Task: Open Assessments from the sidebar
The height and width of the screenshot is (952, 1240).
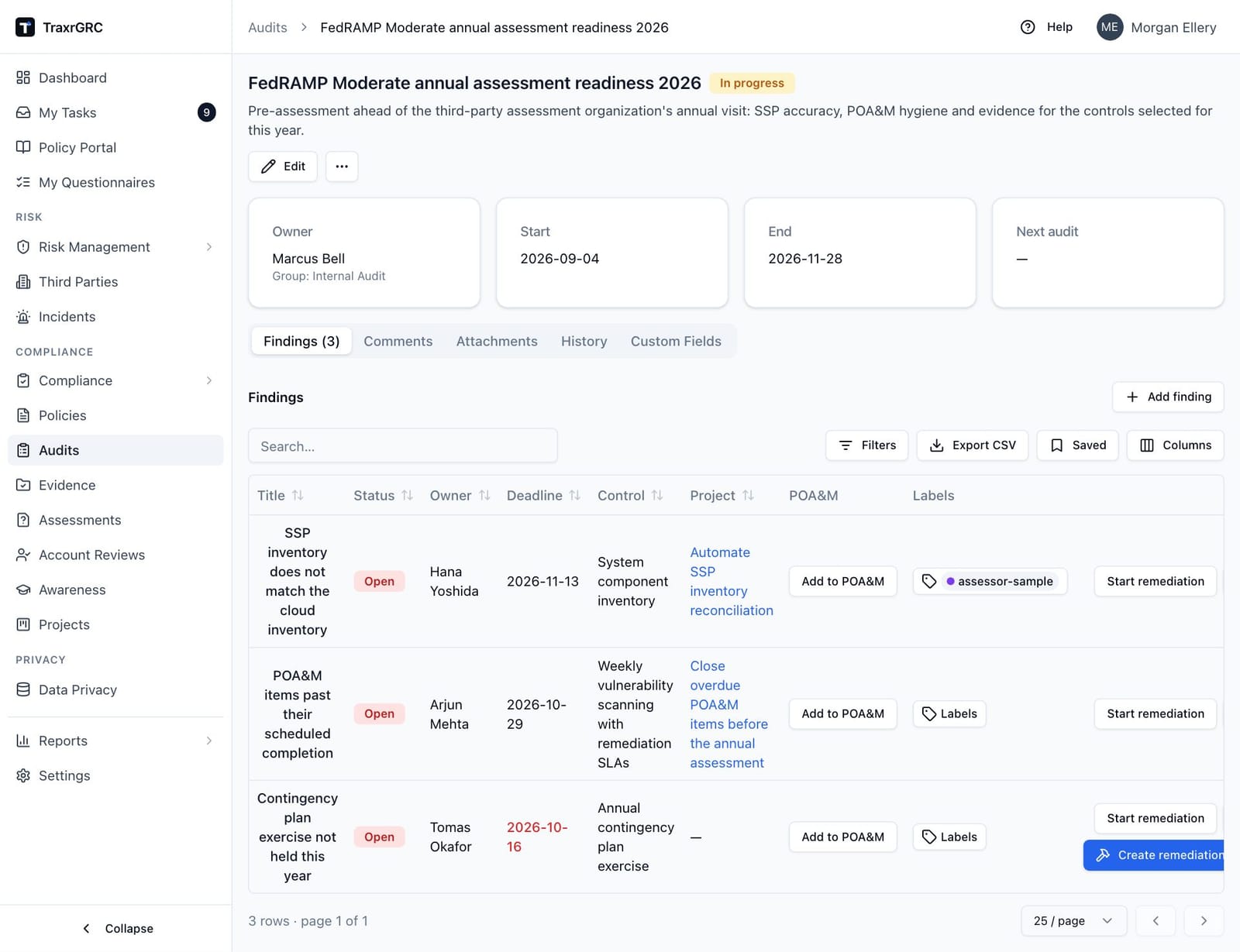Action: tap(115, 520)
